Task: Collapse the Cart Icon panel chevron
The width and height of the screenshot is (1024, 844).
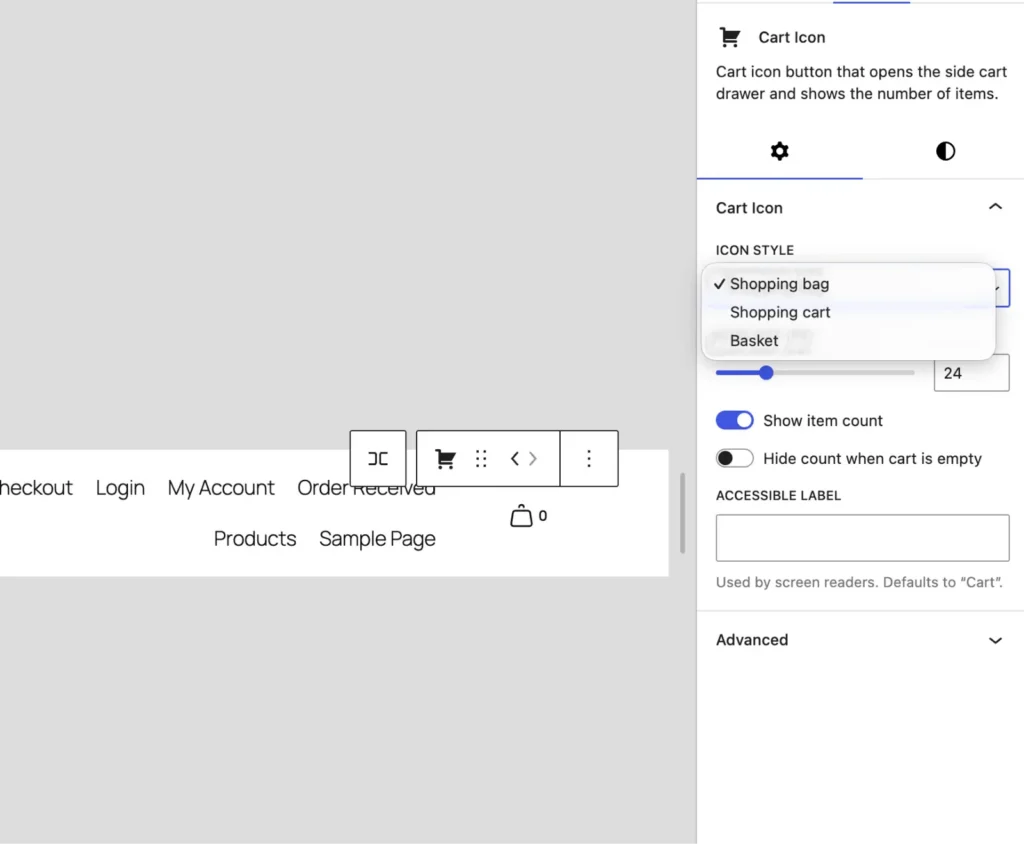Action: 995,207
